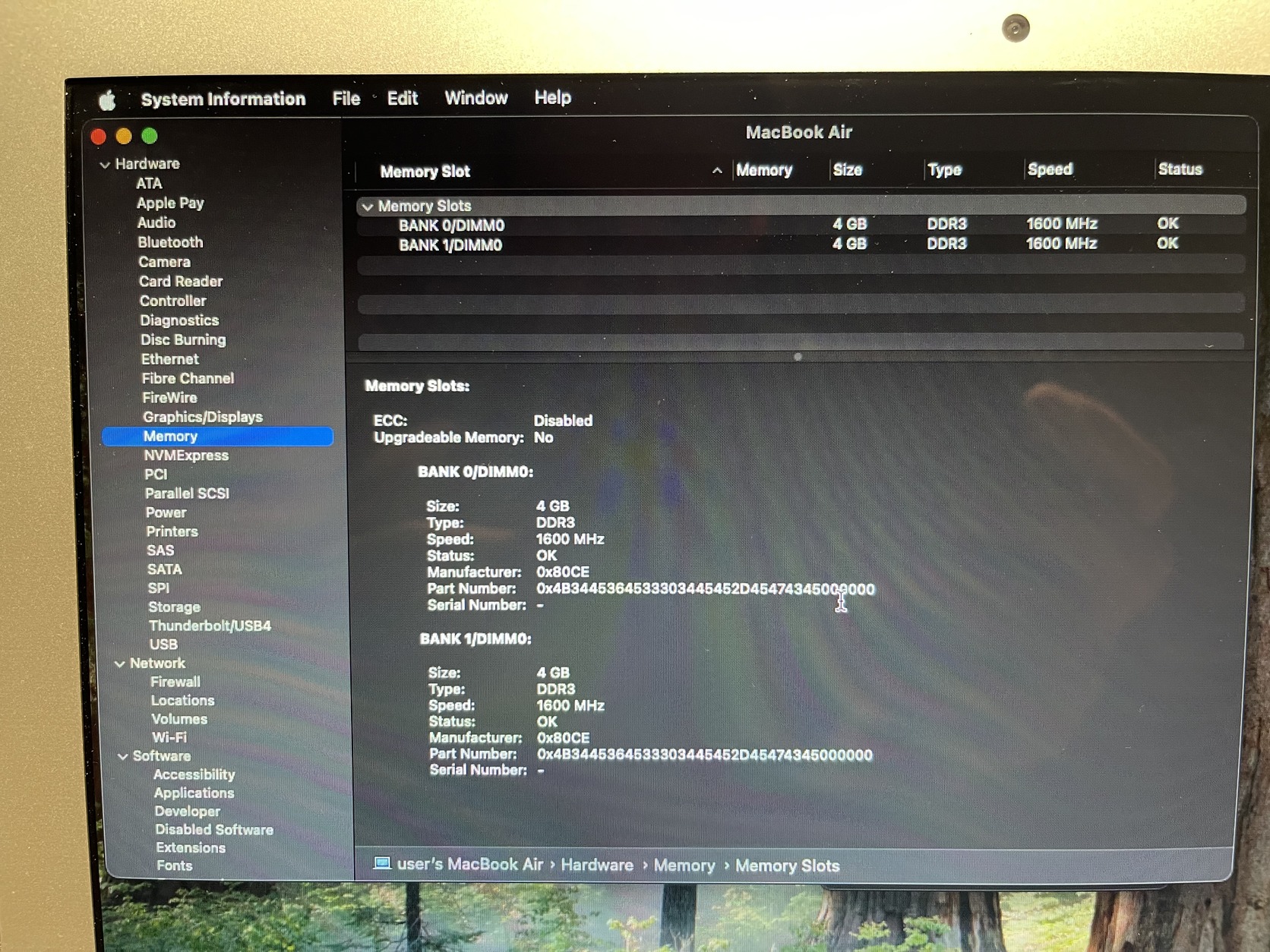Screen dimensions: 1270x952
Task: Select Extensions under Software
Action: [191, 849]
